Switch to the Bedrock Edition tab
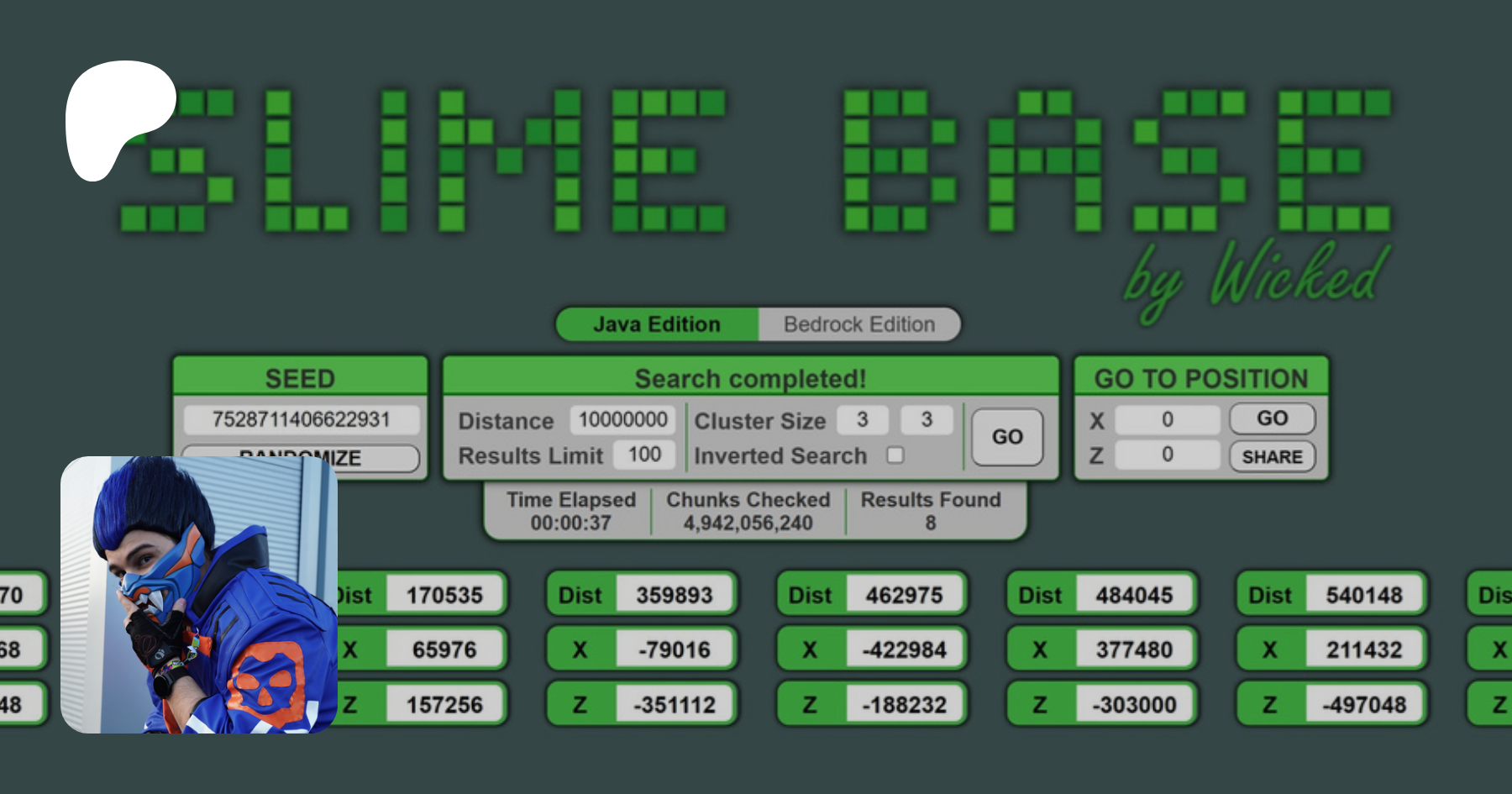This screenshot has width=1512, height=794. [x=858, y=324]
